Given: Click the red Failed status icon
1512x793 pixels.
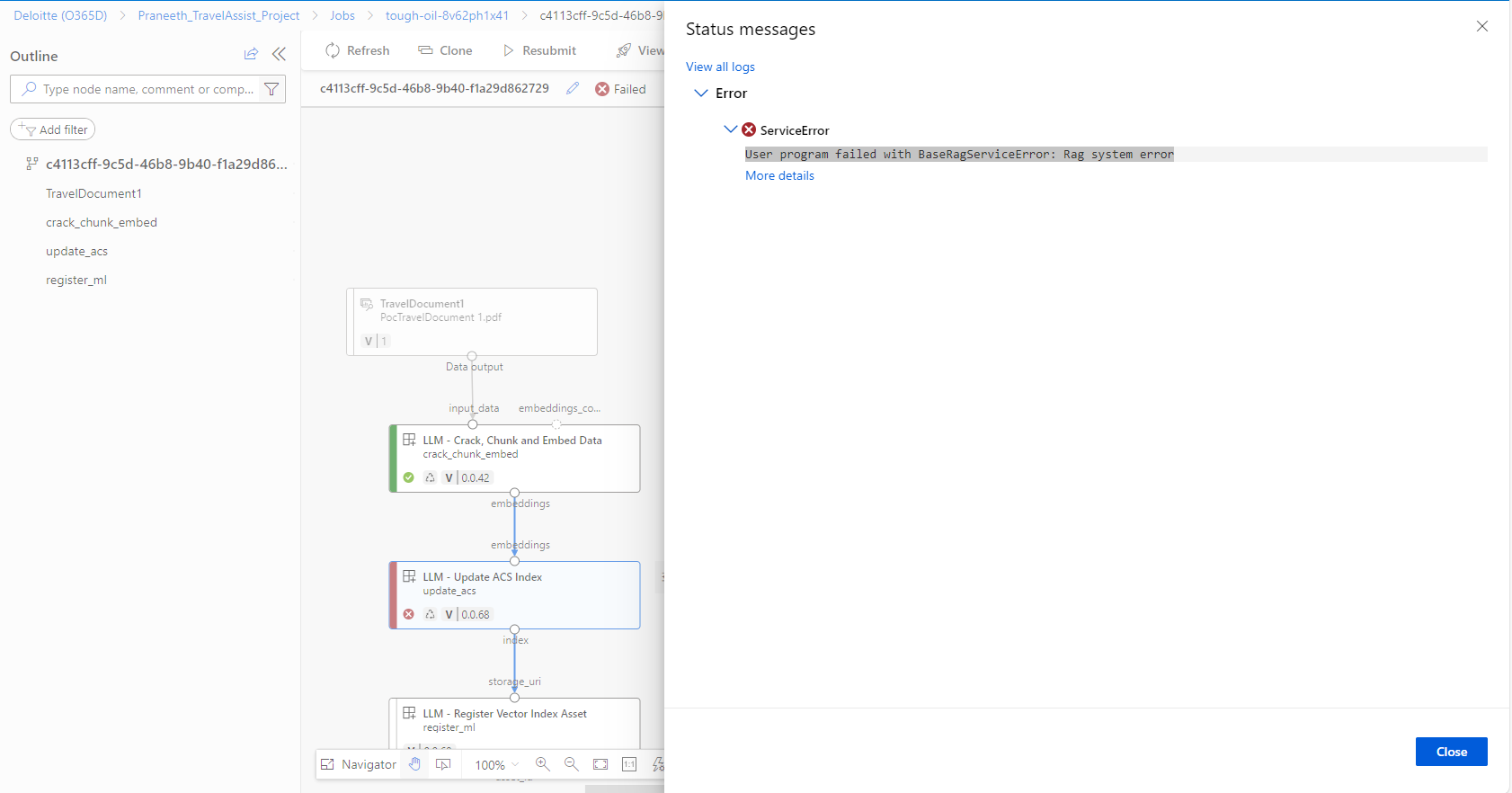Looking at the screenshot, I should (602, 89).
